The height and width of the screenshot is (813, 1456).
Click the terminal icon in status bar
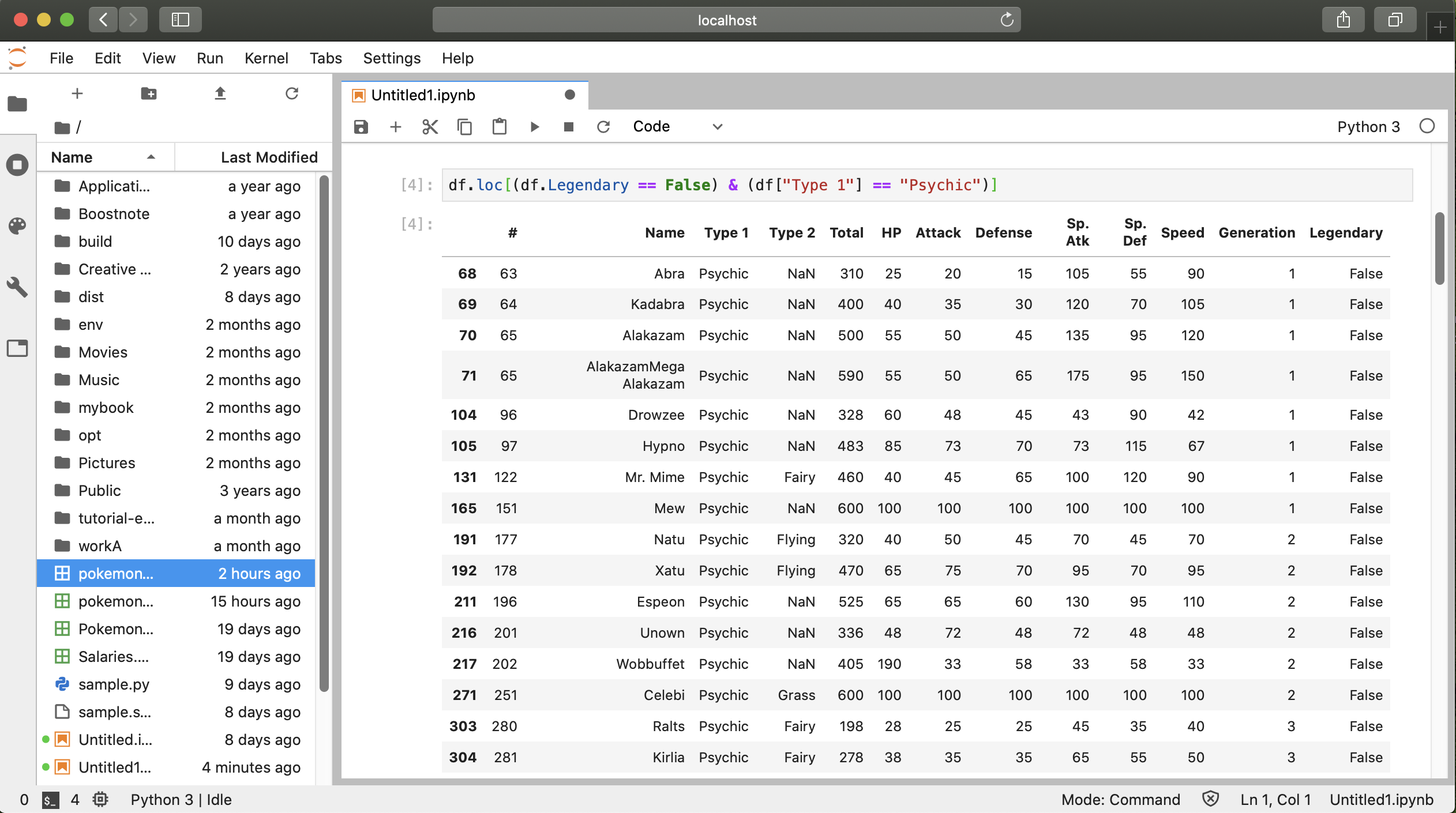click(x=50, y=800)
